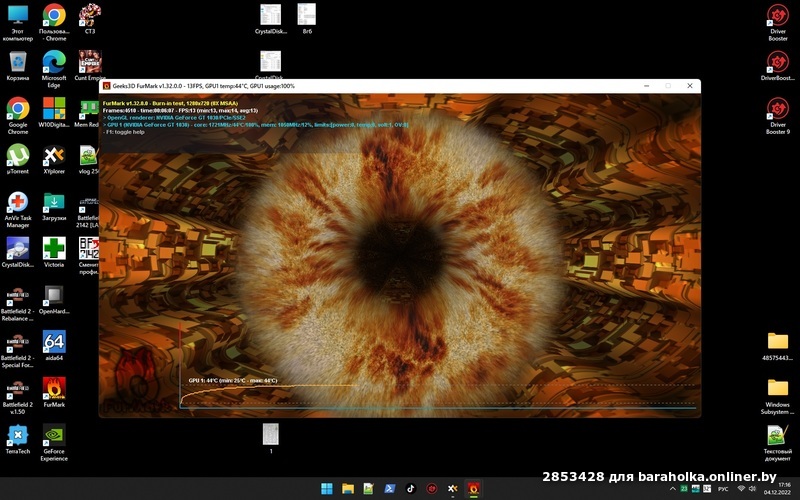This screenshot has width=800, height=500.
Task: Select the 'Текстовый документ' file icon
Action: [x=778, y=443]
